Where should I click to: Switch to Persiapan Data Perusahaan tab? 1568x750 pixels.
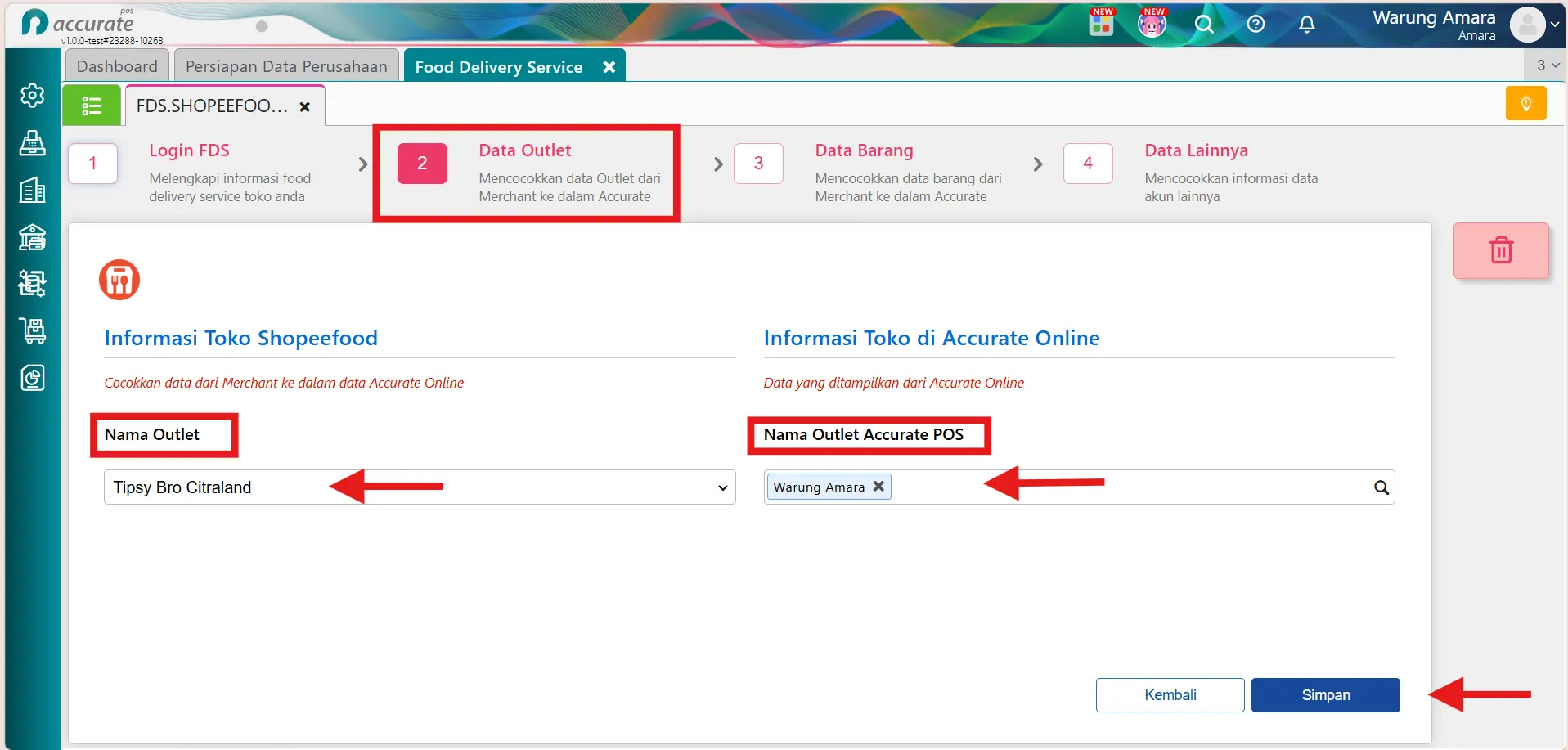click(x=286, y=66)
